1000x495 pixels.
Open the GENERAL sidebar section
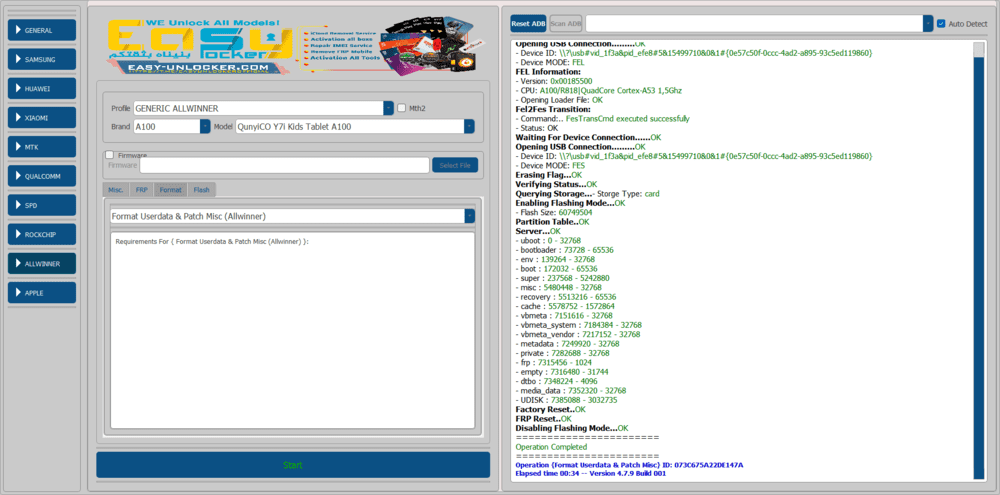pos(42,30)
